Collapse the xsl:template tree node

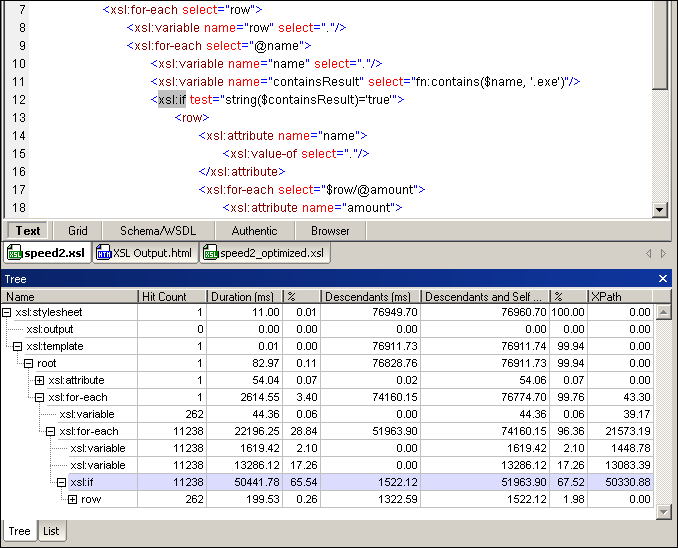pyautogui.click(x=18, y=347)
